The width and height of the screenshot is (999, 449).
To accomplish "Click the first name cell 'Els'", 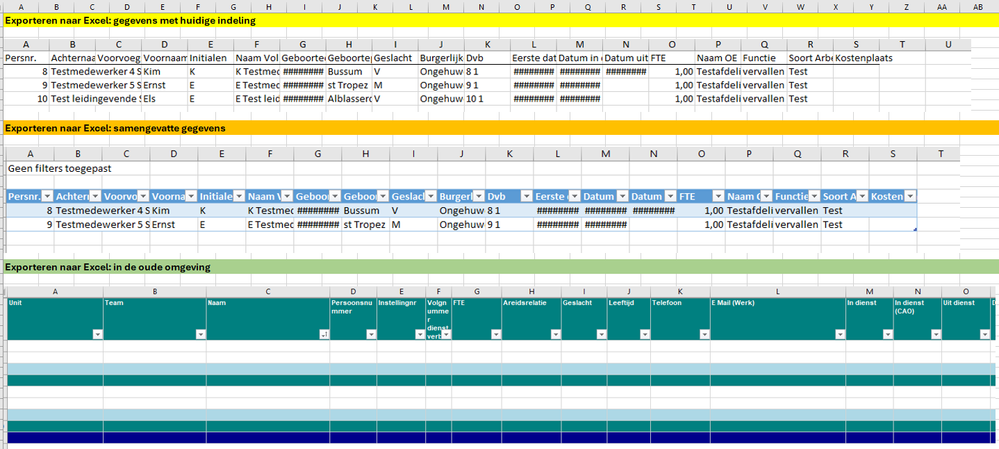I will click(164, 99).
